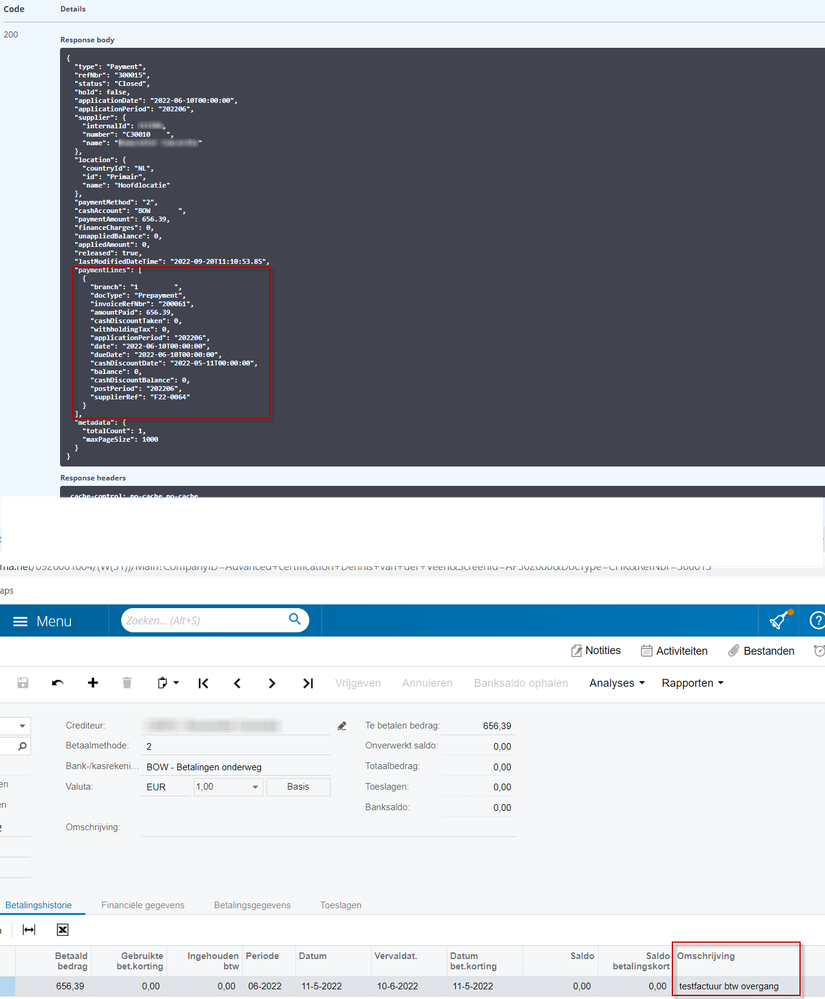
Task: Click the Te betalen bedrag value 656,39
Action: [497, 726]
